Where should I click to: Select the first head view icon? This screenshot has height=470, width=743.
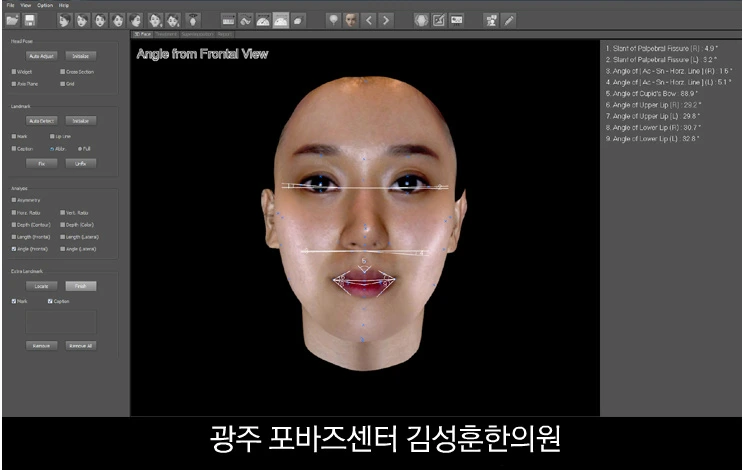pos(63,19)
